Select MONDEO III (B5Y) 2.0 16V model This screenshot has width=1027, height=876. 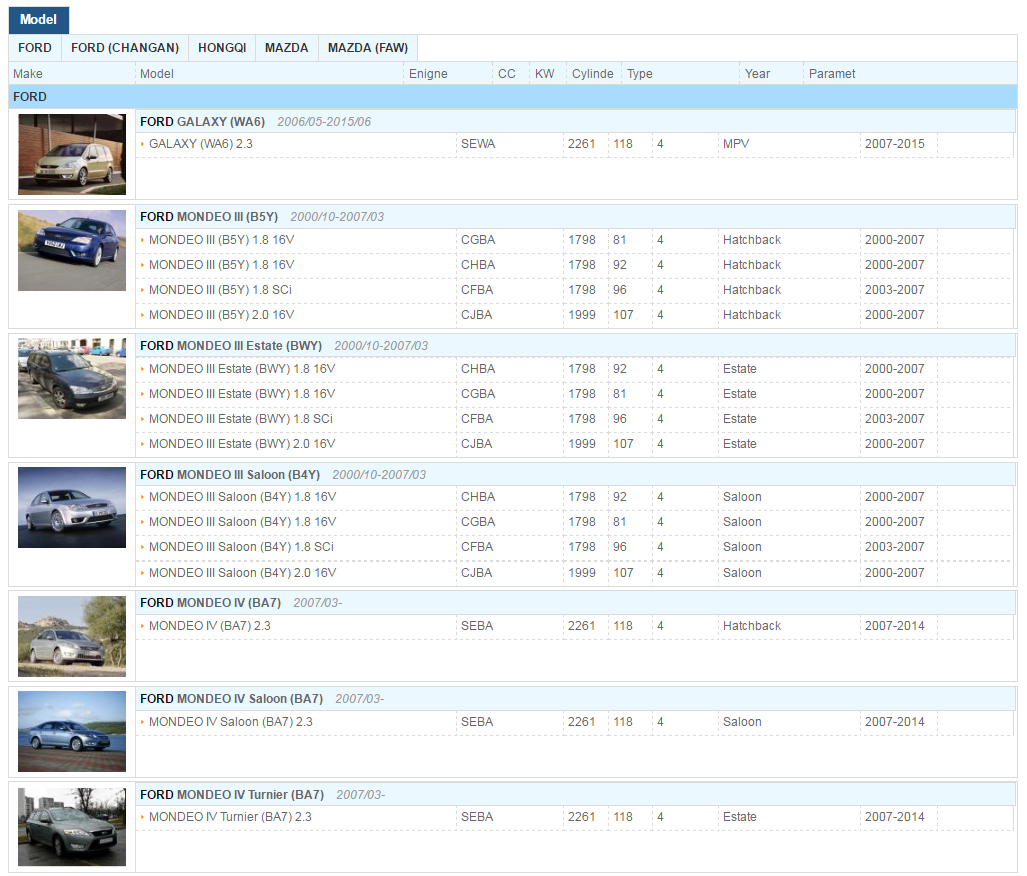point(221,315)
